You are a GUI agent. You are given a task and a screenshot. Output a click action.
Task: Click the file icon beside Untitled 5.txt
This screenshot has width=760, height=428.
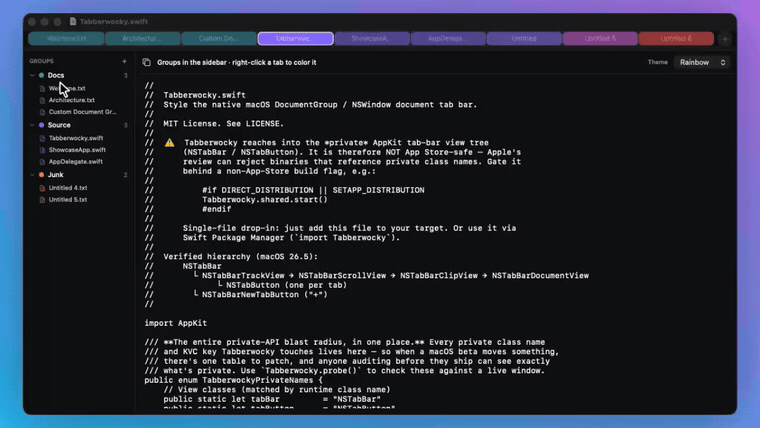pyautogui.click(x=42, y=200)
